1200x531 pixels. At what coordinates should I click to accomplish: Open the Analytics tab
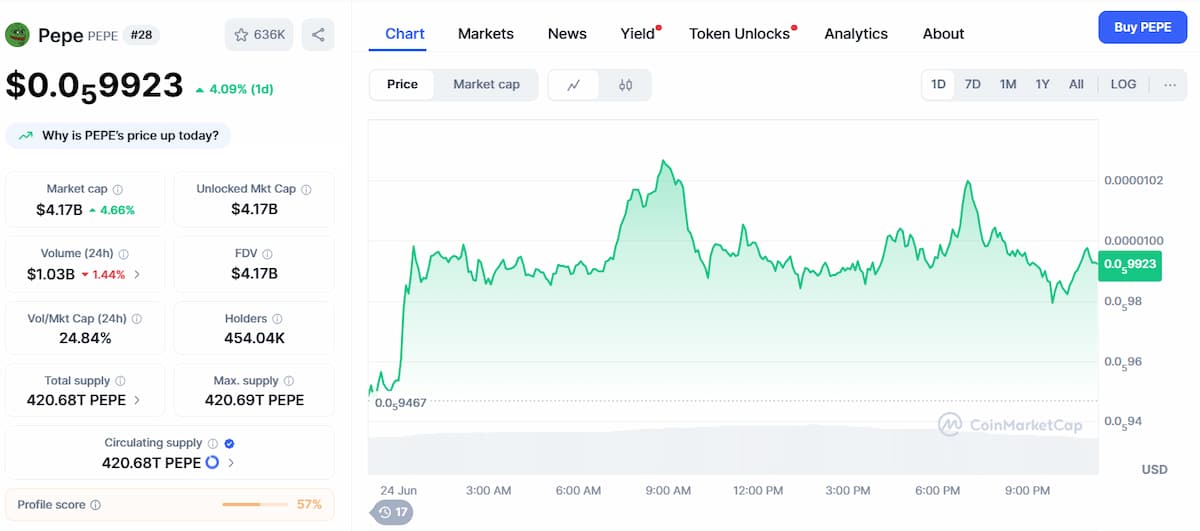[856, 33]
